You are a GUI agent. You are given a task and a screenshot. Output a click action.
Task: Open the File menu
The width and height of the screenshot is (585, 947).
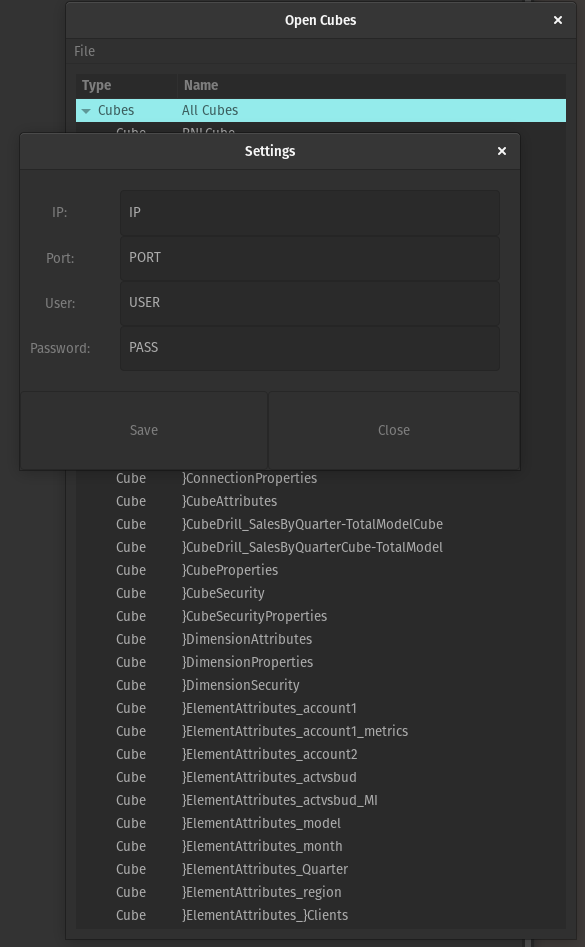85,51
